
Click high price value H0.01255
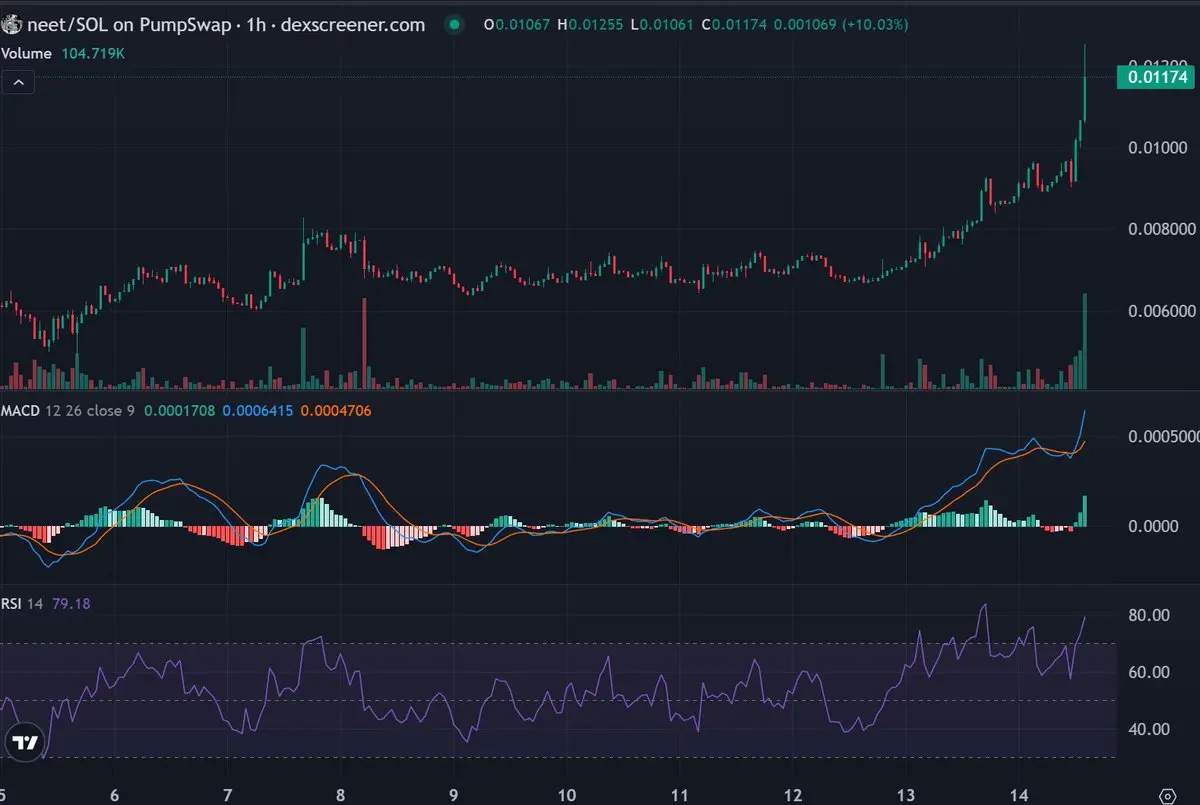tap(592, 25)
